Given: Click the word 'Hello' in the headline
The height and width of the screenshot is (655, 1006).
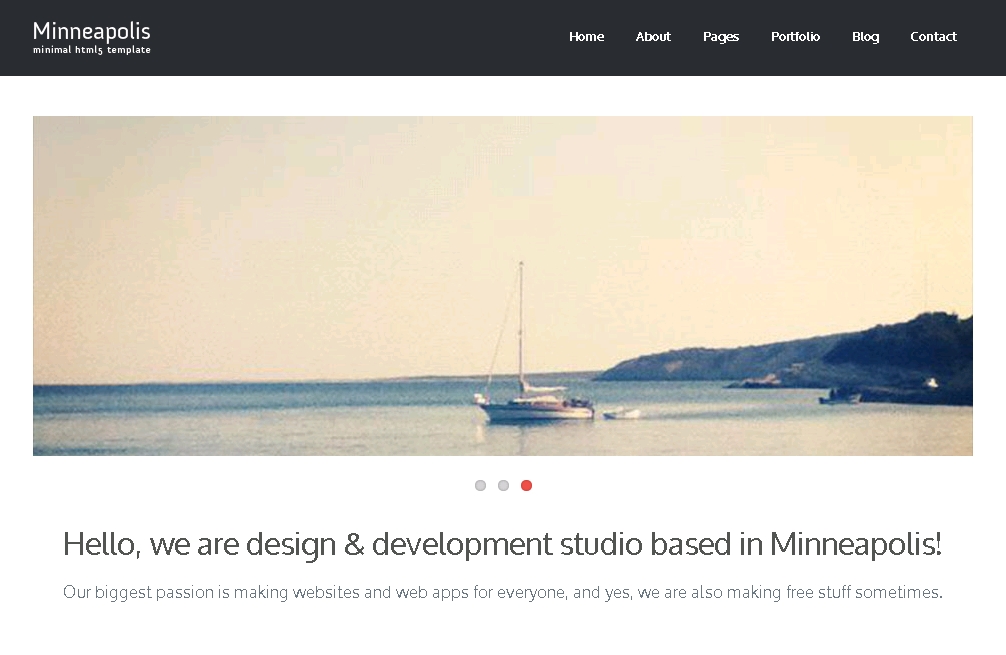Looking at the screenshot, I should coord(101,546).
